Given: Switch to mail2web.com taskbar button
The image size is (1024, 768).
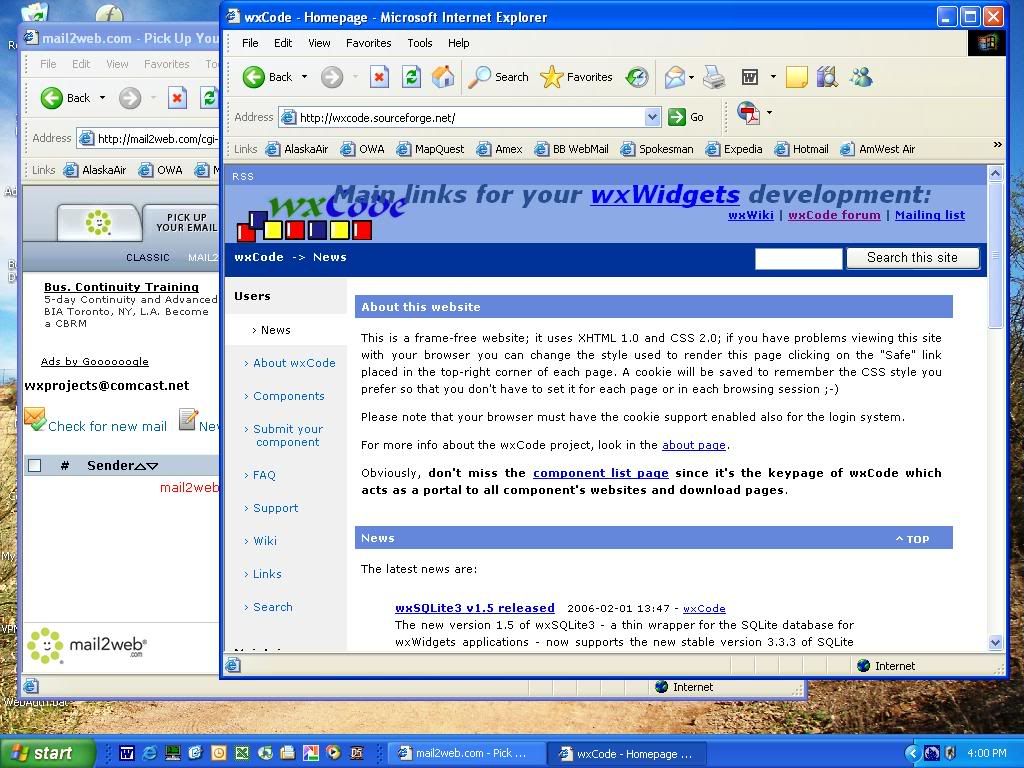Looking at the screenshot, I should click(468, 753).
